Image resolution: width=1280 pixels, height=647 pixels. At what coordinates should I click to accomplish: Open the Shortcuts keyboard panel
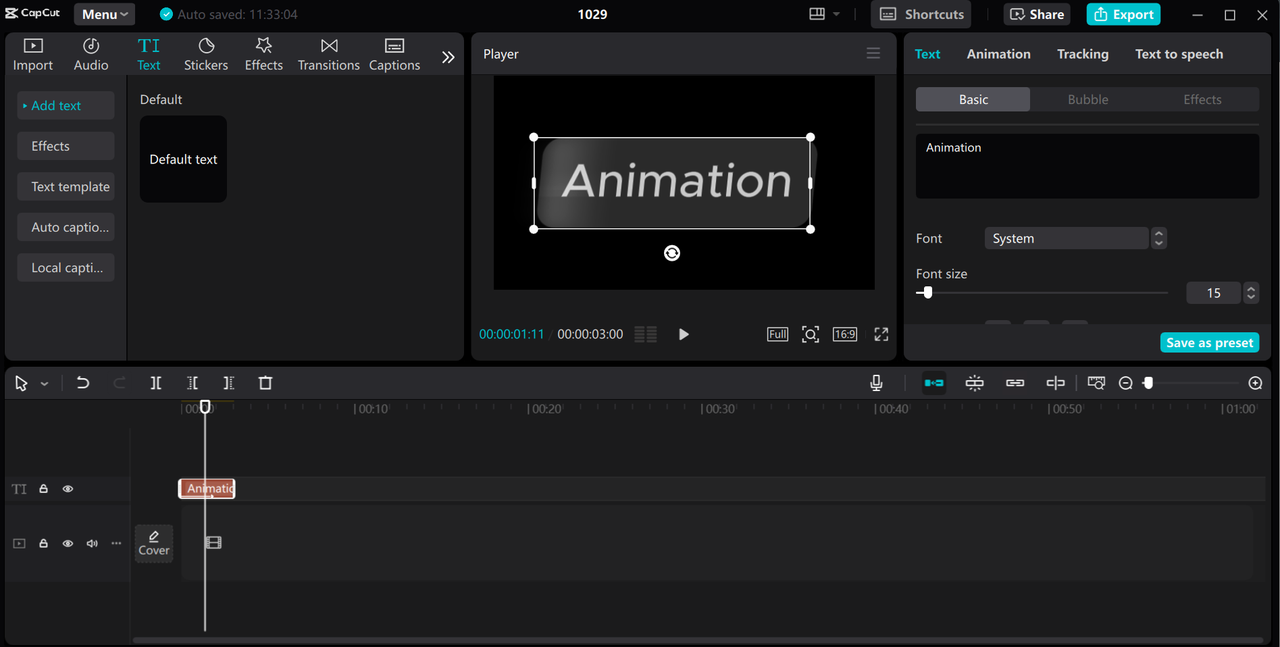click(x=922, y=14)
